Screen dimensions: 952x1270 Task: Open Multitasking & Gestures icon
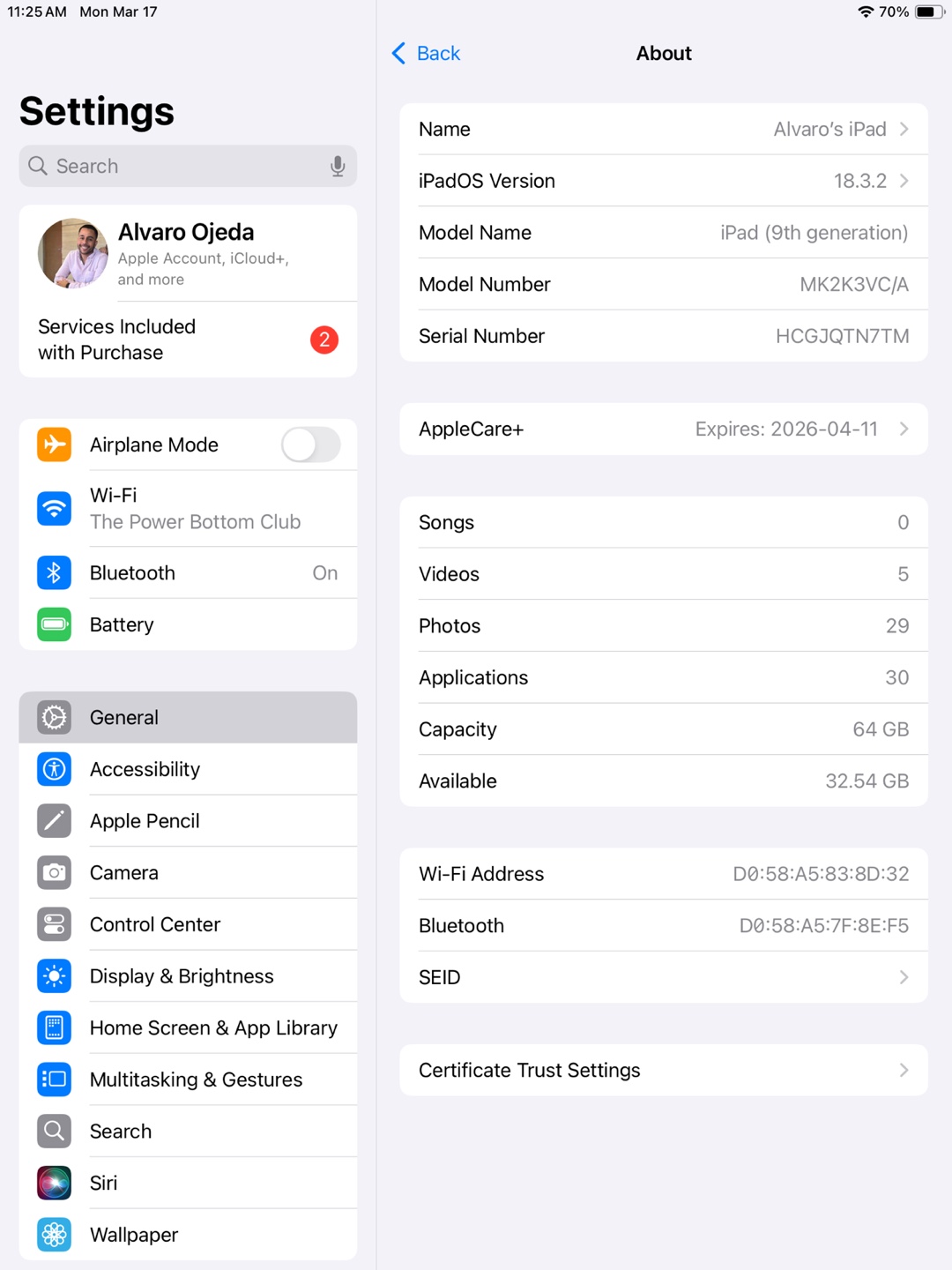54,1079
